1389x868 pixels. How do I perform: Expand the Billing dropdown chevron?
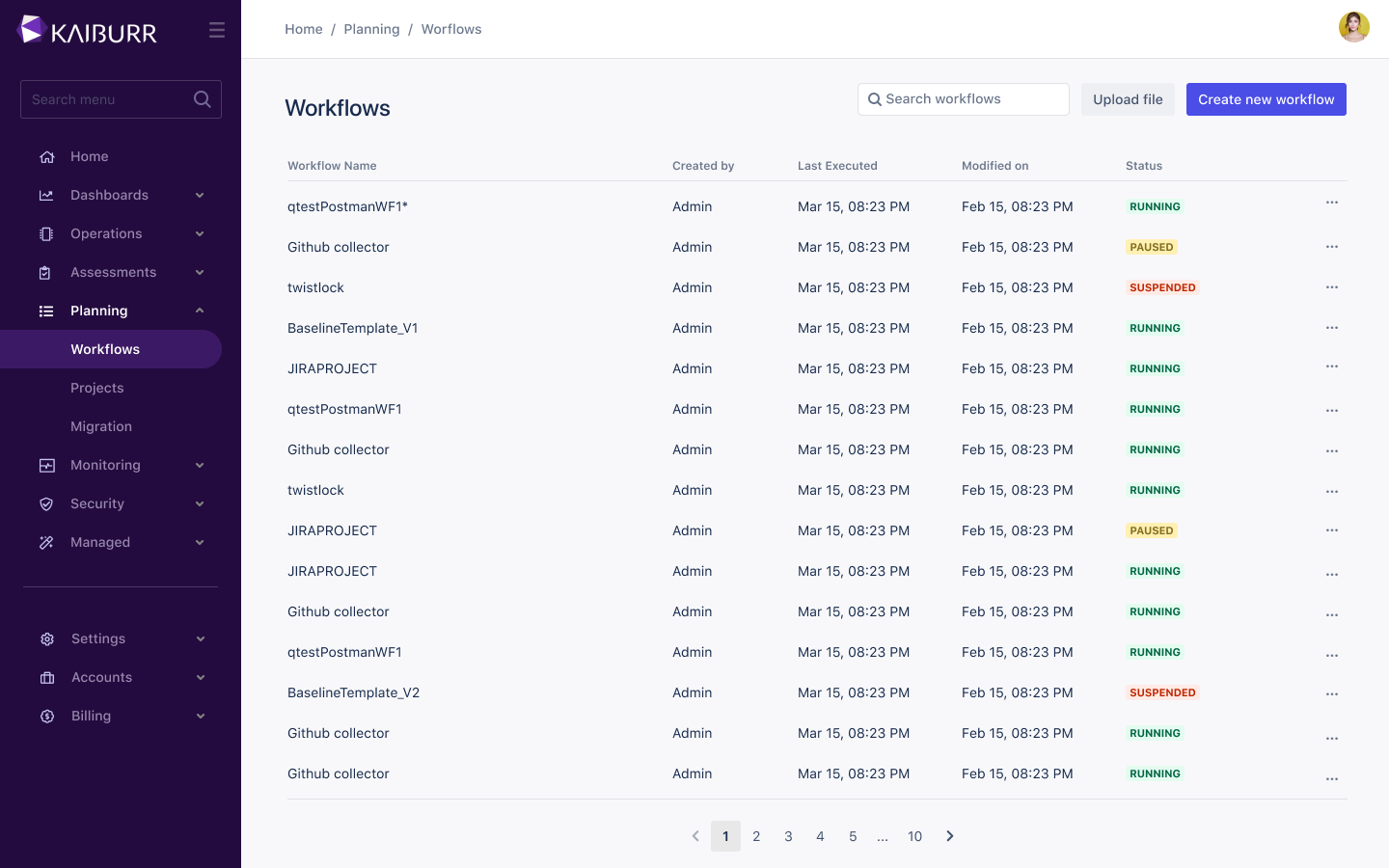click(201, 716)
